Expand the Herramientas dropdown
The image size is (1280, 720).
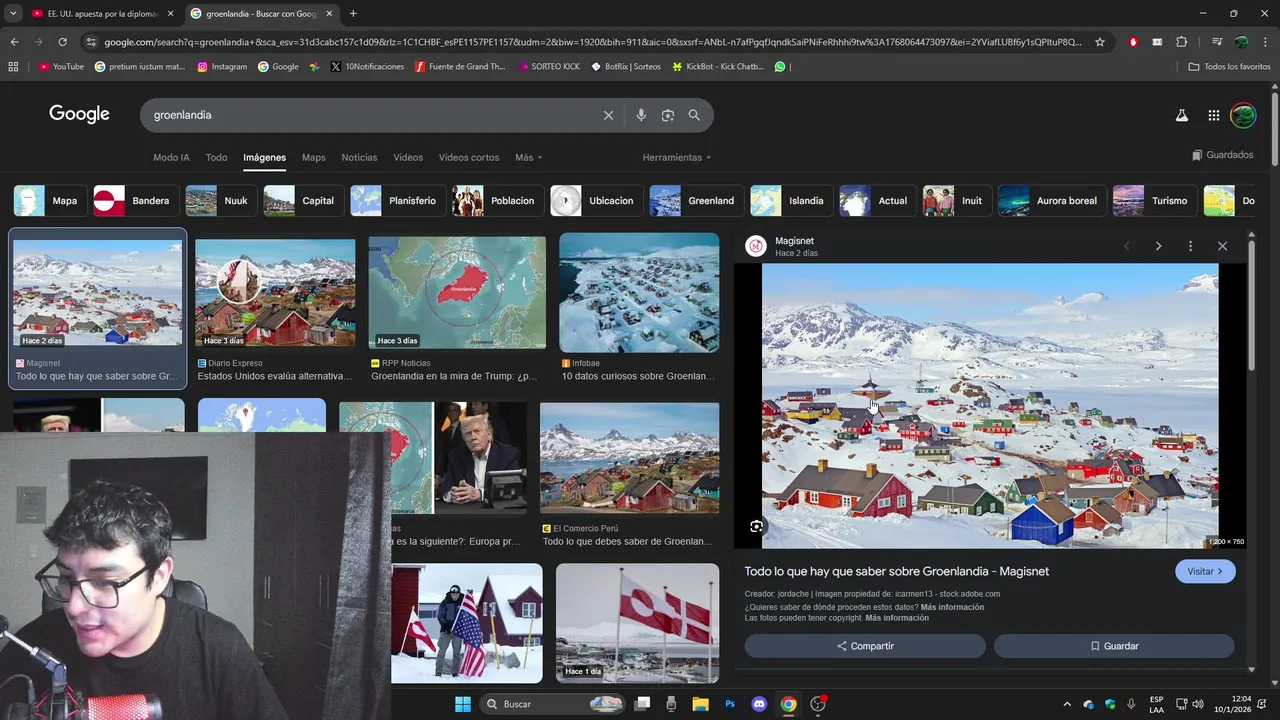pyautogui.click(x=677, y=157)
